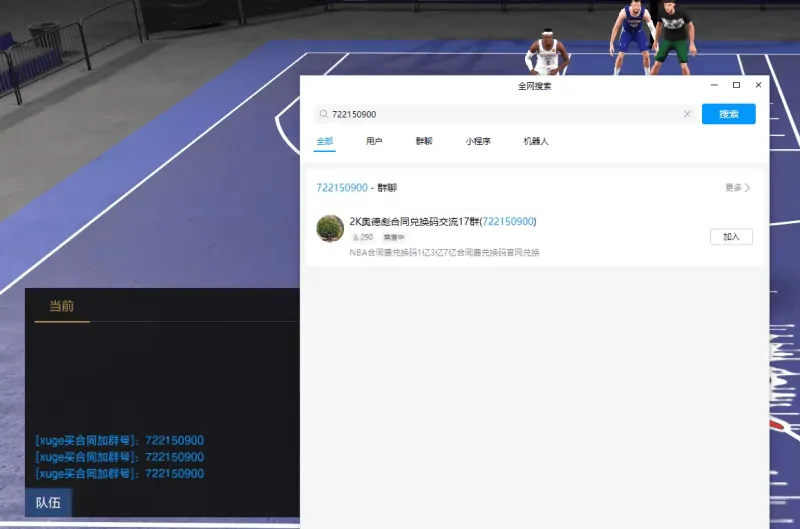
Task: Close the 全网搜索 search window
Action: click(758, 86)
